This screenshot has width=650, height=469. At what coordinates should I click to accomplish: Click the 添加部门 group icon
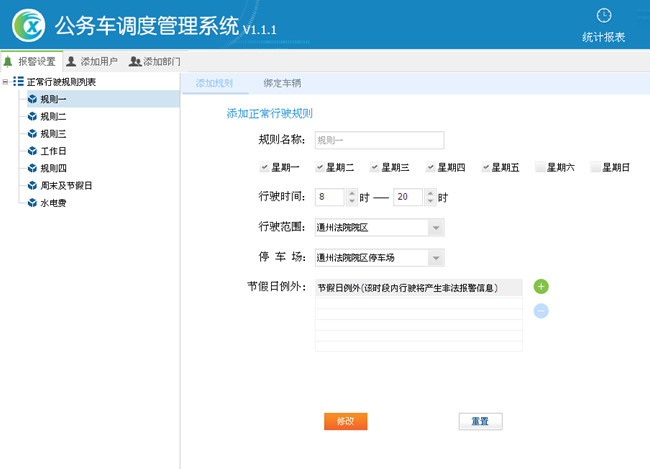[x=134, y=61]
